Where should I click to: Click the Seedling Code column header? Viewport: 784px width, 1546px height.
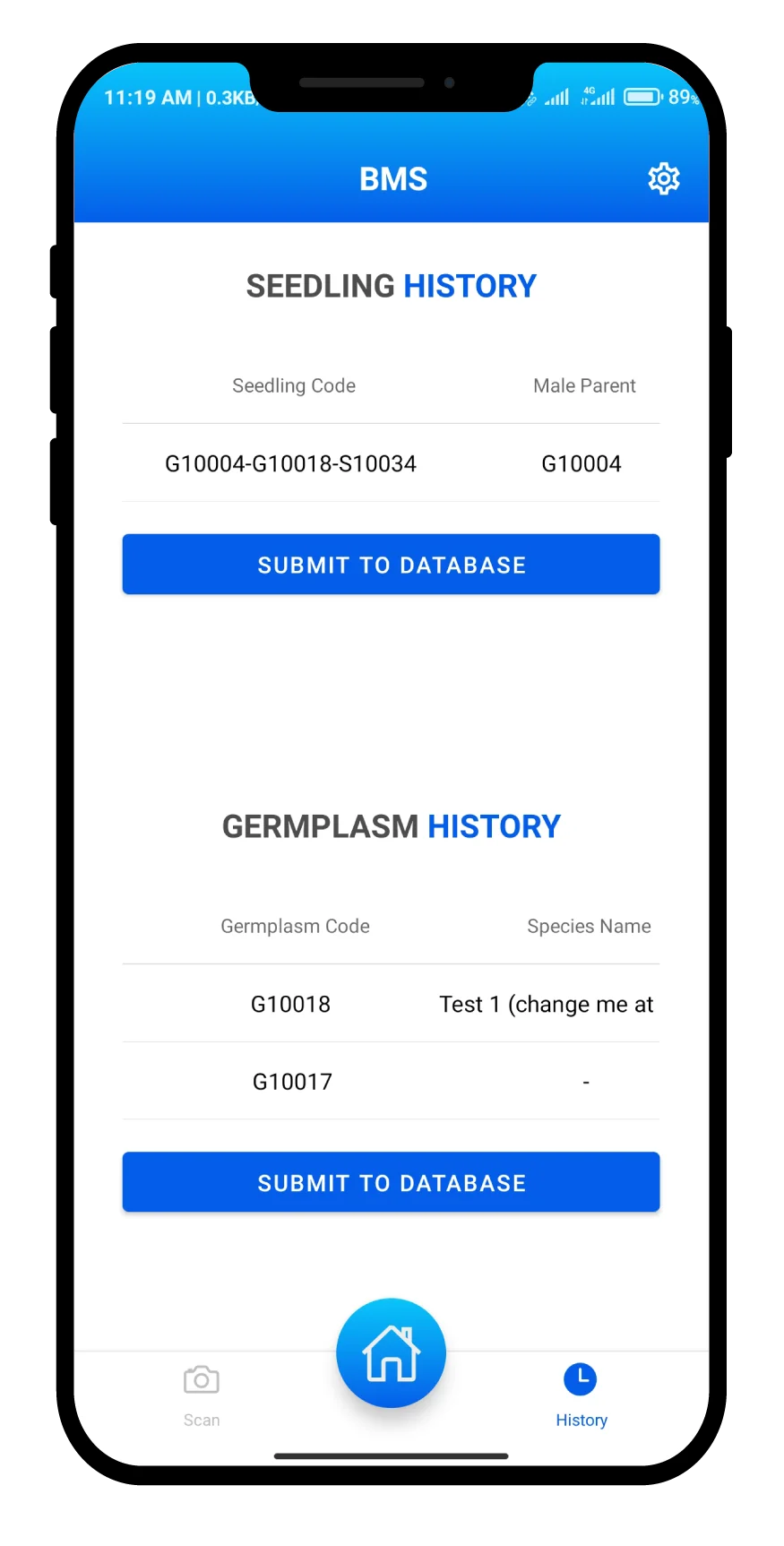(294, 385)
